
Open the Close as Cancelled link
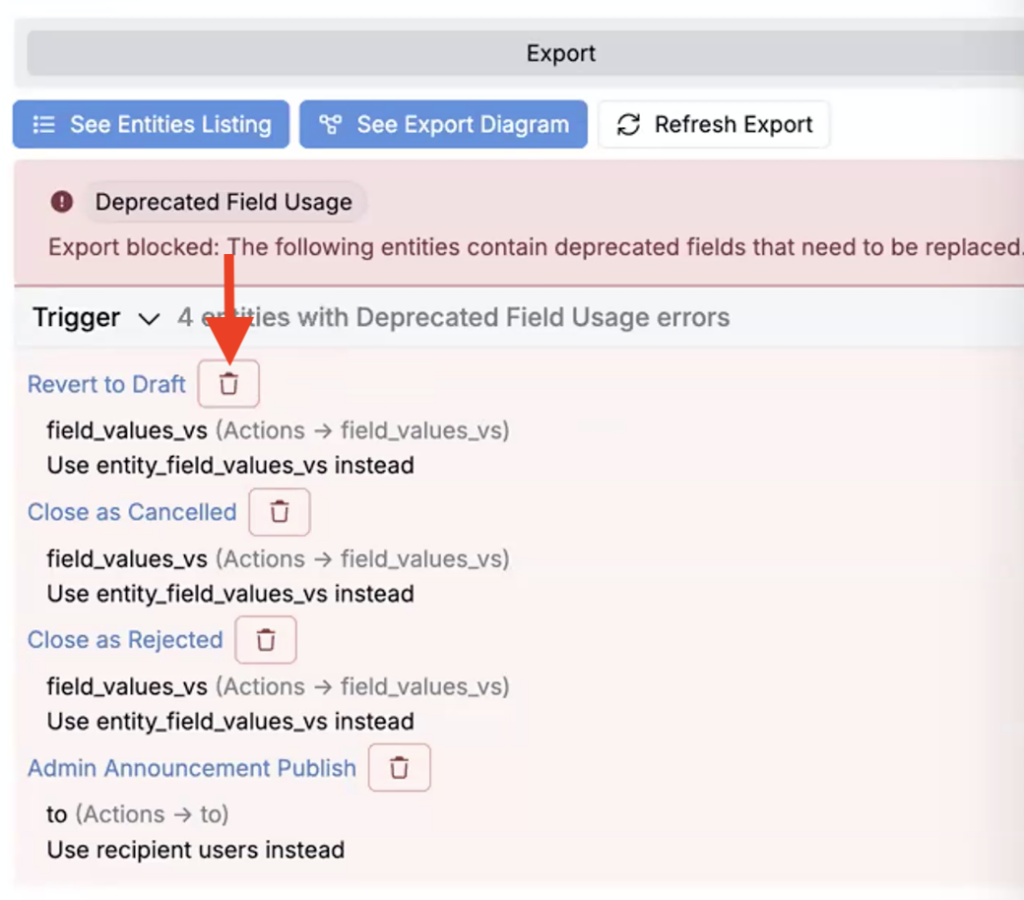tap(132, 512)
